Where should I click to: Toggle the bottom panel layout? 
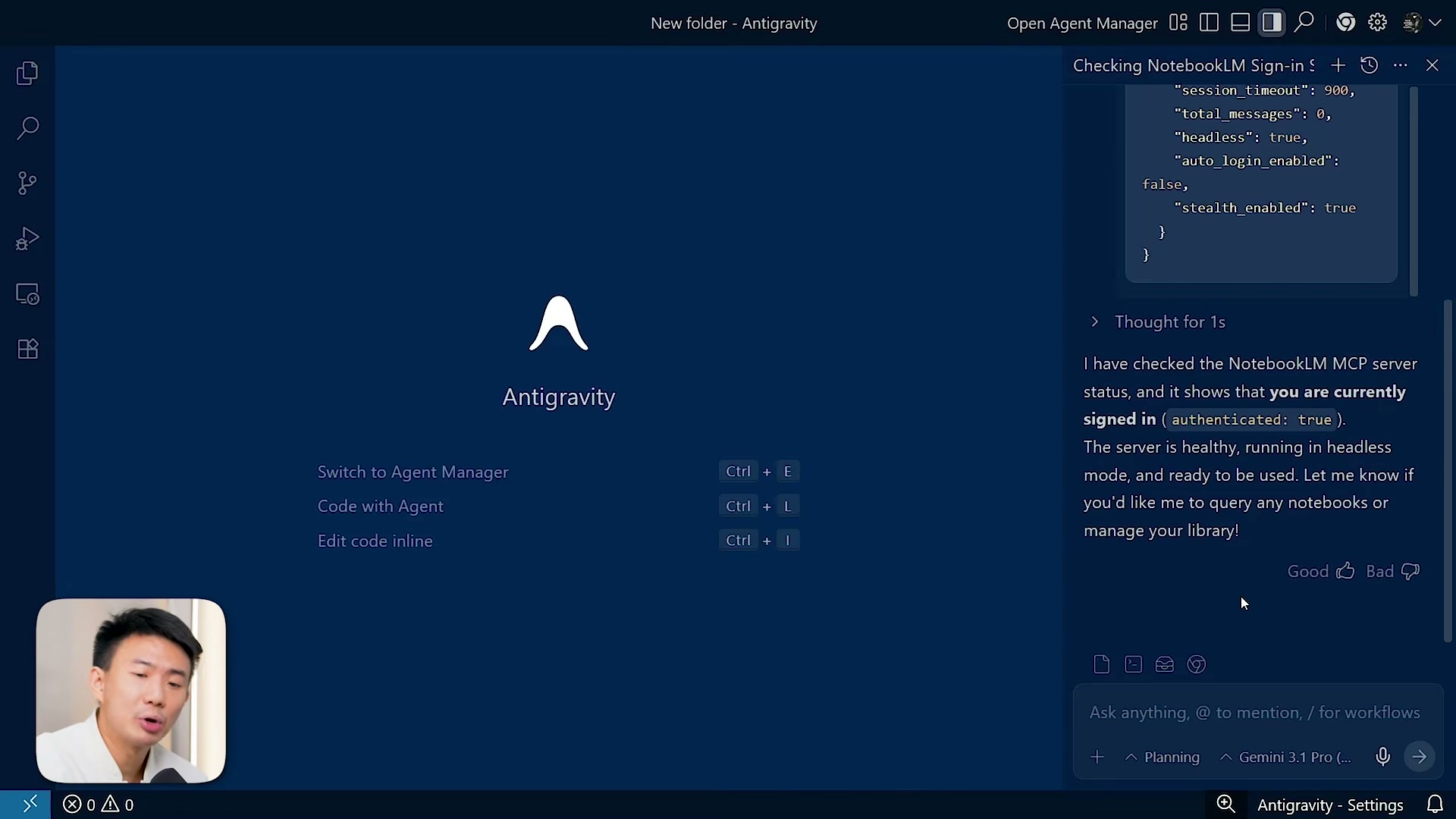1240,23
